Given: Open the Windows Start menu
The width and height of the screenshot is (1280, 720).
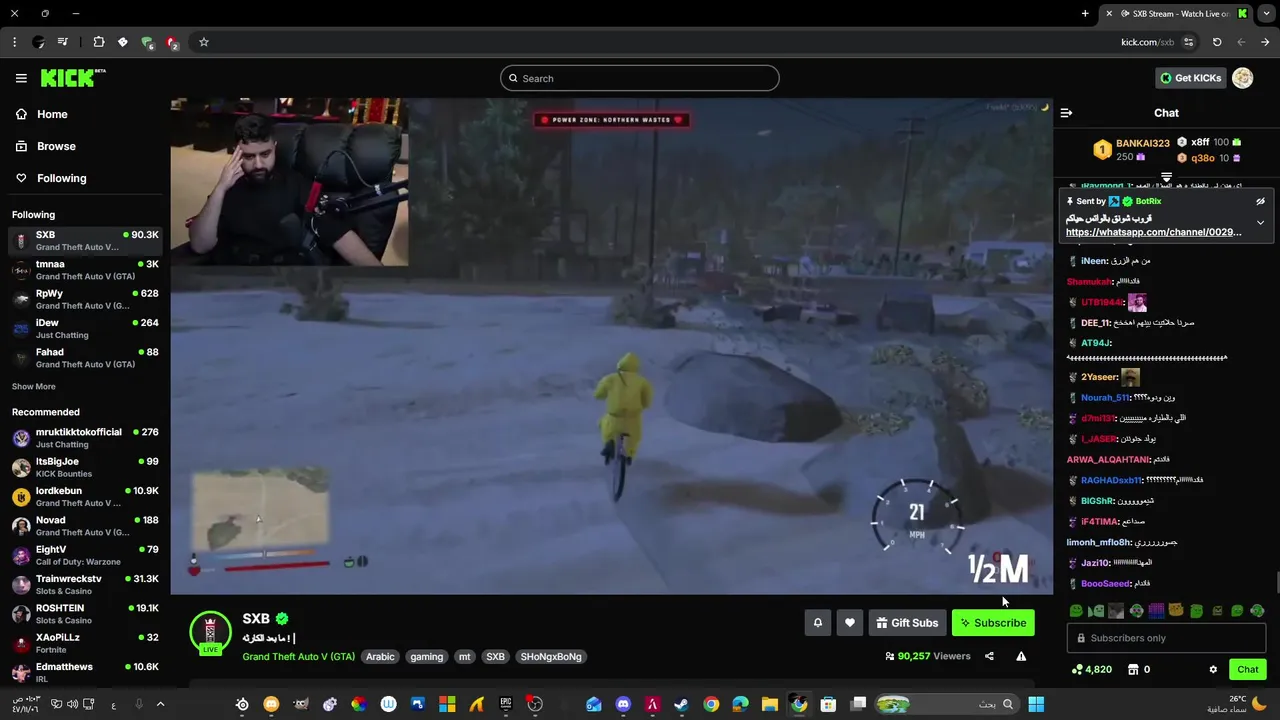Looking at the screenshot, I should tap(1036, 704).
